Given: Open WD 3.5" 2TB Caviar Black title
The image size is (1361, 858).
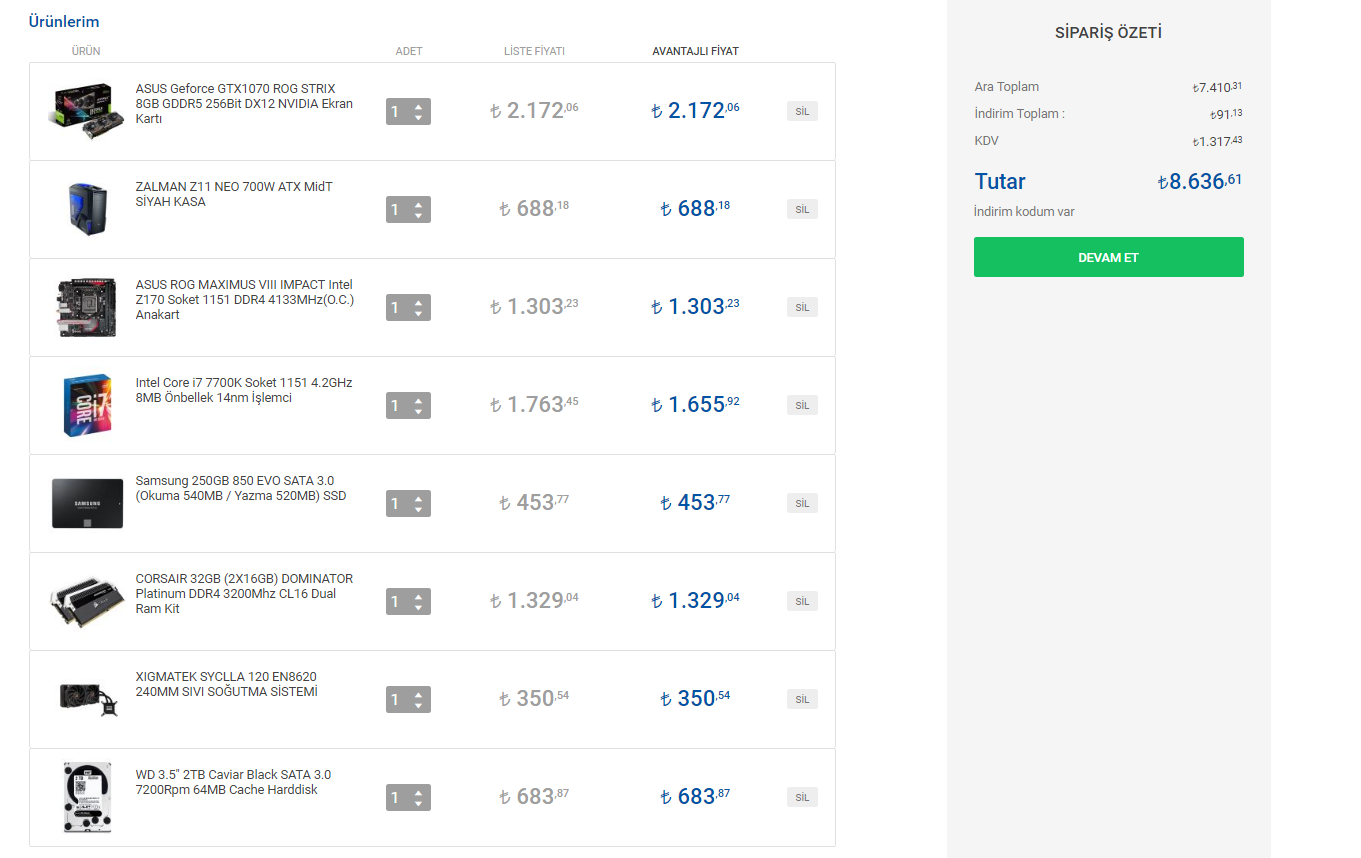Looking at the screenshot, I should pyautogui.click(x=233, y=782).
